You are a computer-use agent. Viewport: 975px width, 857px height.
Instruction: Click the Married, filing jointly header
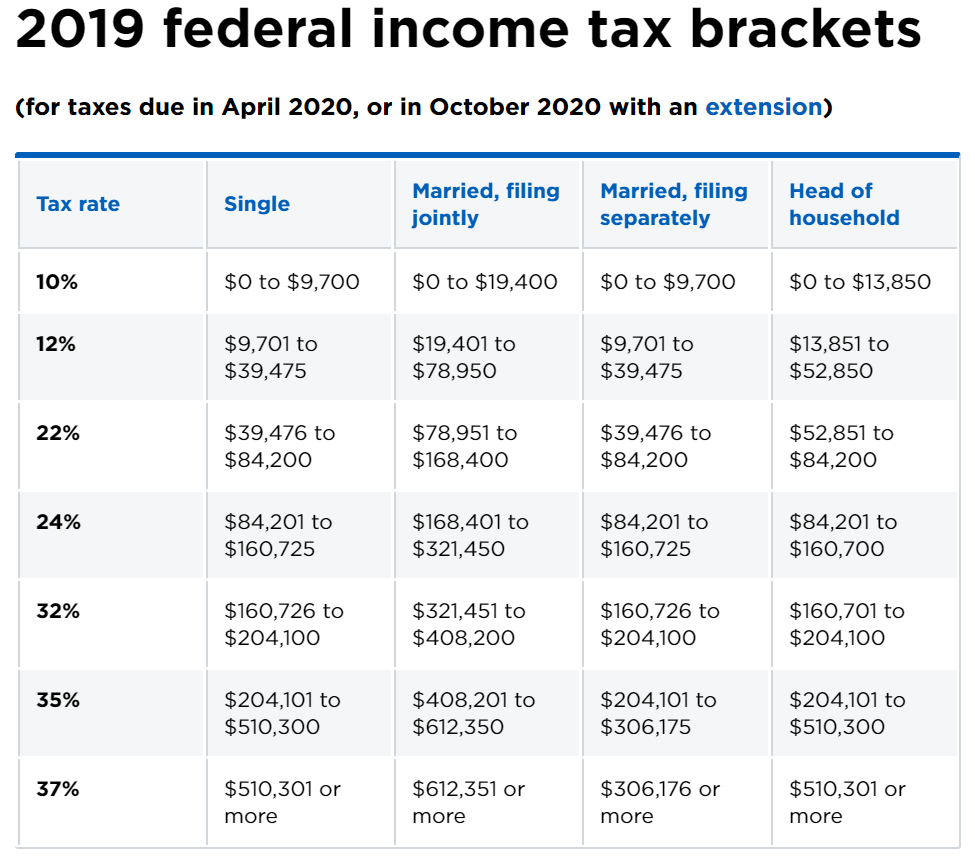pos(486,204)
